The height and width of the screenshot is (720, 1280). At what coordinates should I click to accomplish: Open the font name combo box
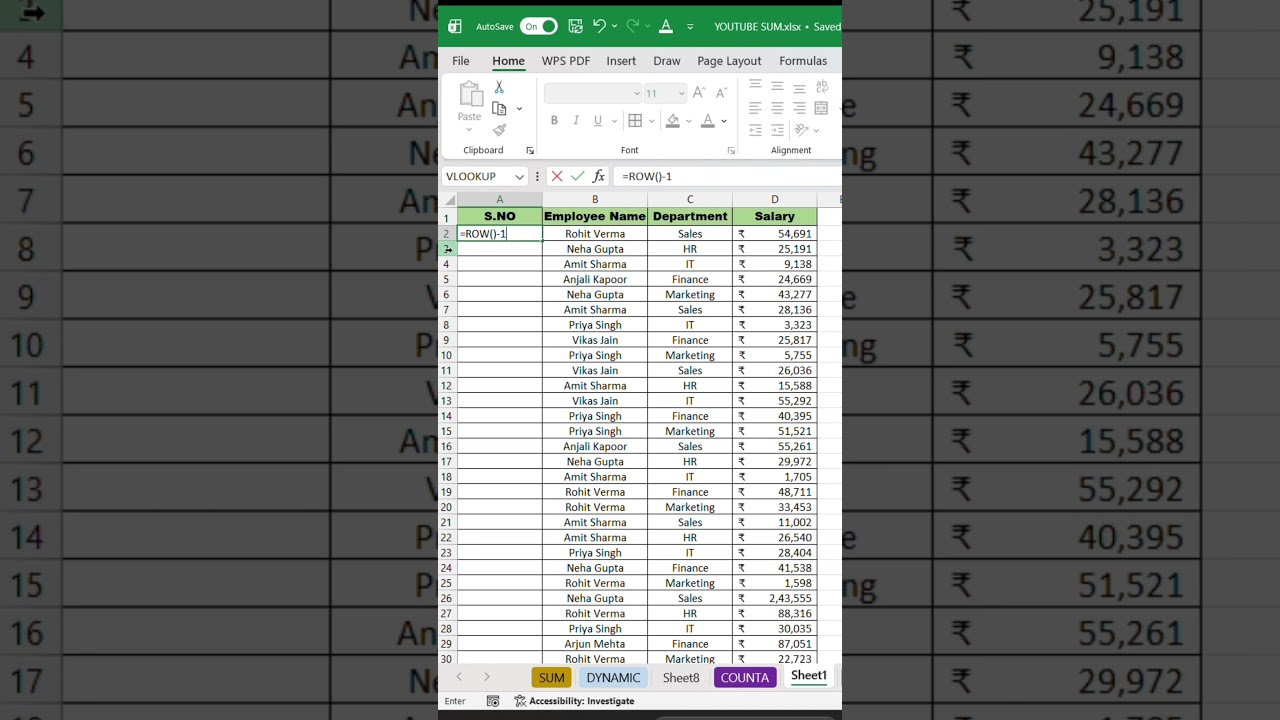593,93
